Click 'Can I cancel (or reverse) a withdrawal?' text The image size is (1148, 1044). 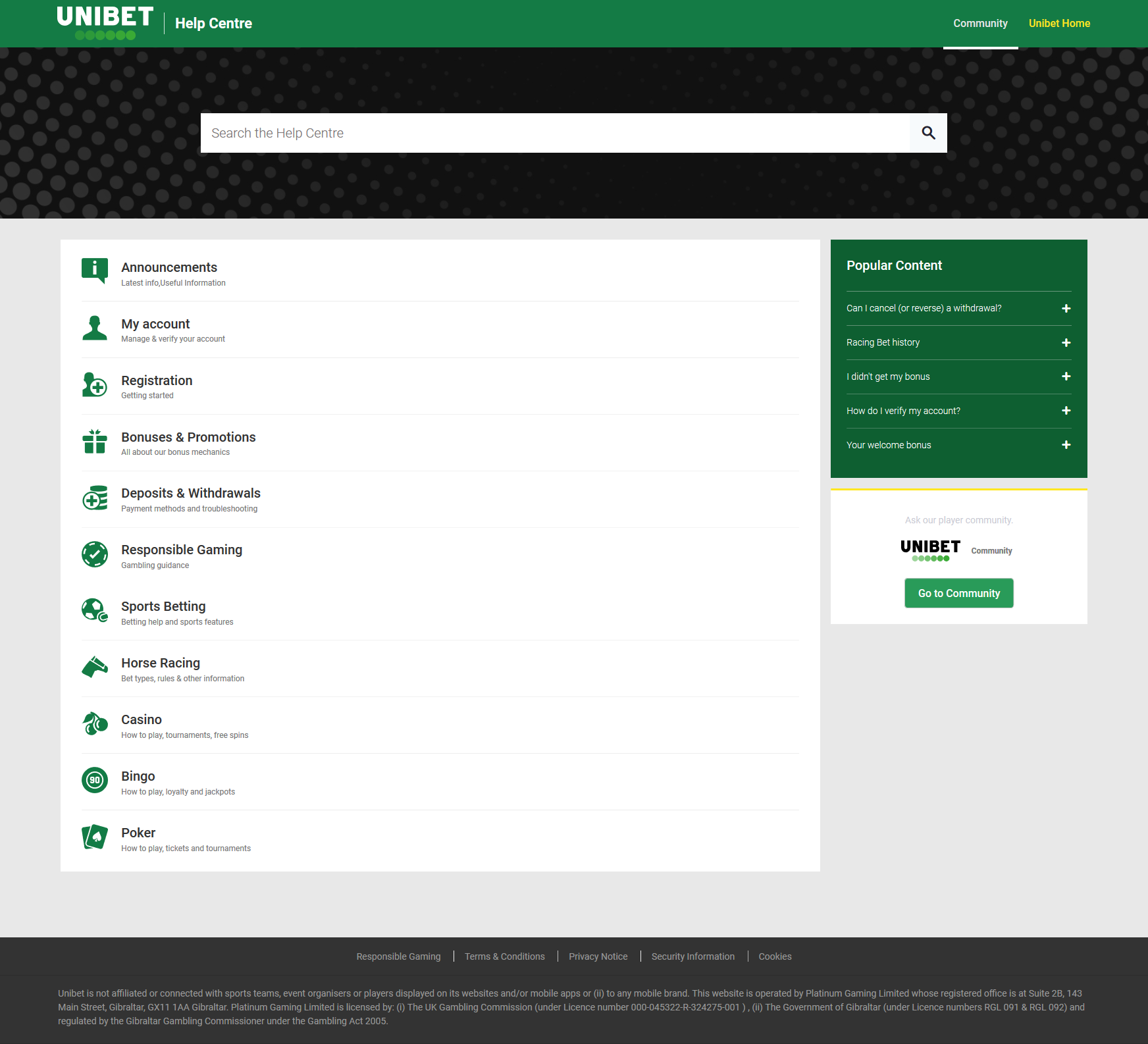924,308
